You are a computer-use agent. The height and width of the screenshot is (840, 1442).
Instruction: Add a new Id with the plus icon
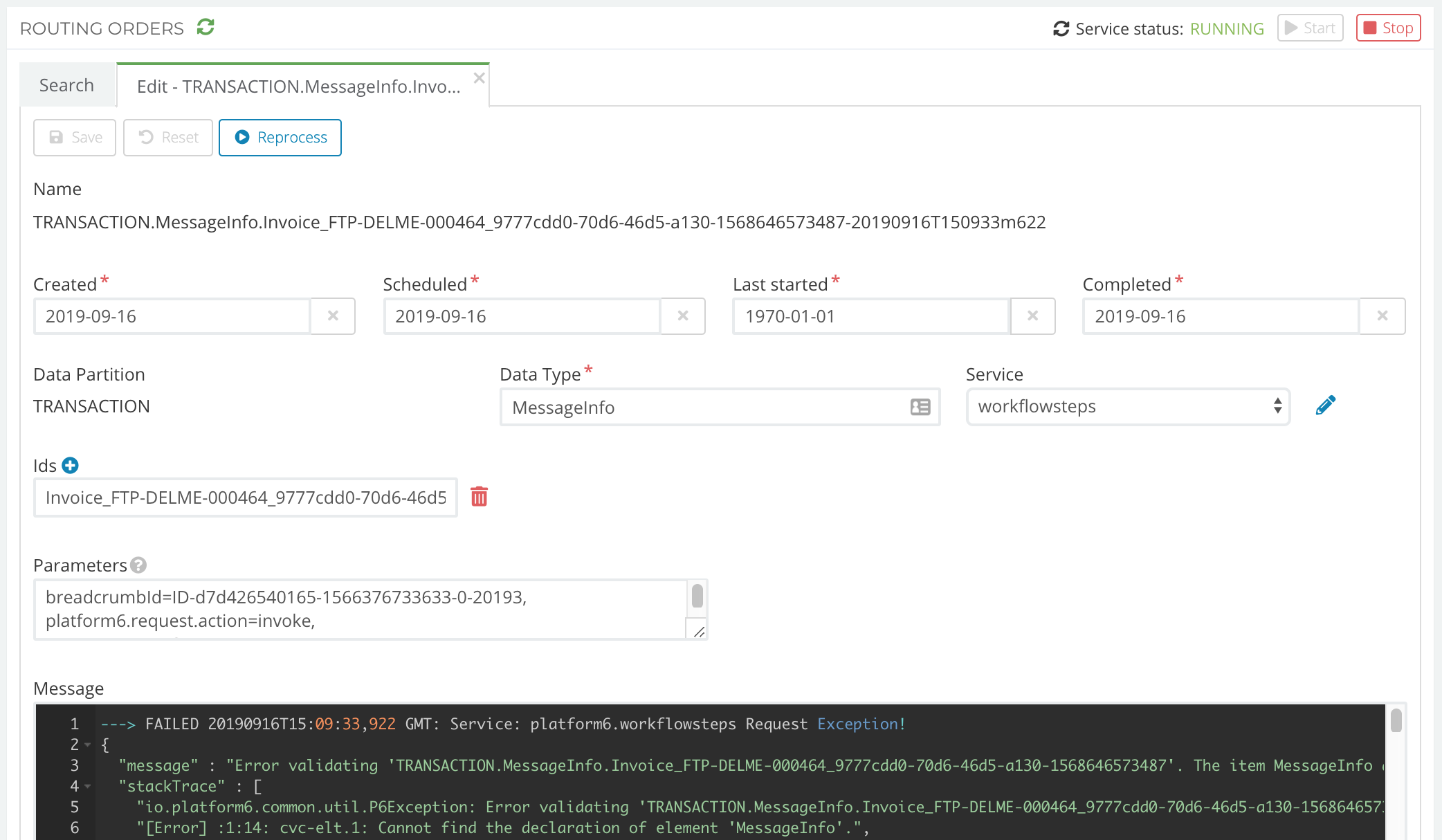click(70, 465)
